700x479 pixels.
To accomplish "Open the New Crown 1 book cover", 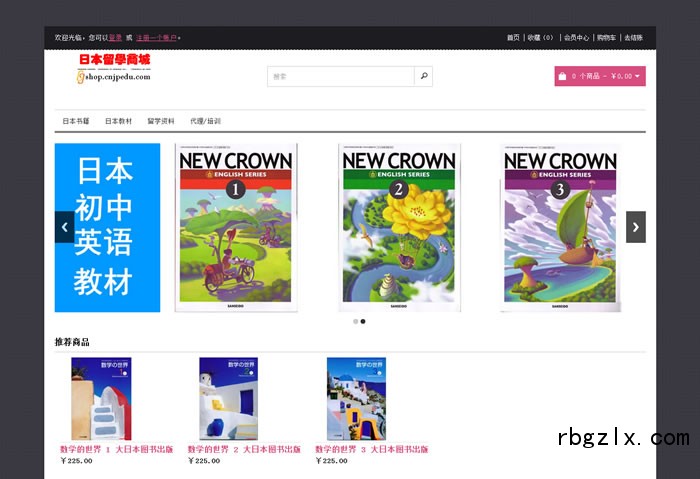I will [236, 227].
